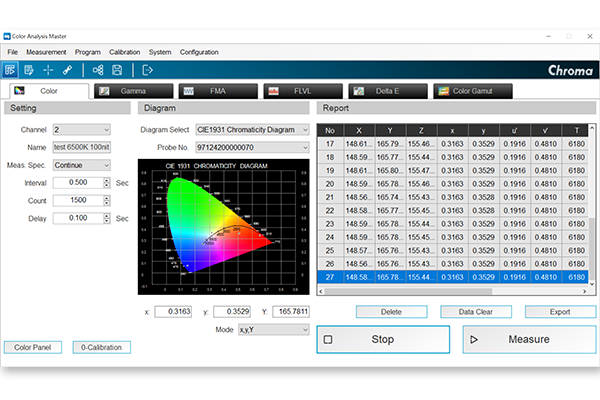Click the Export button

(560, 312)
